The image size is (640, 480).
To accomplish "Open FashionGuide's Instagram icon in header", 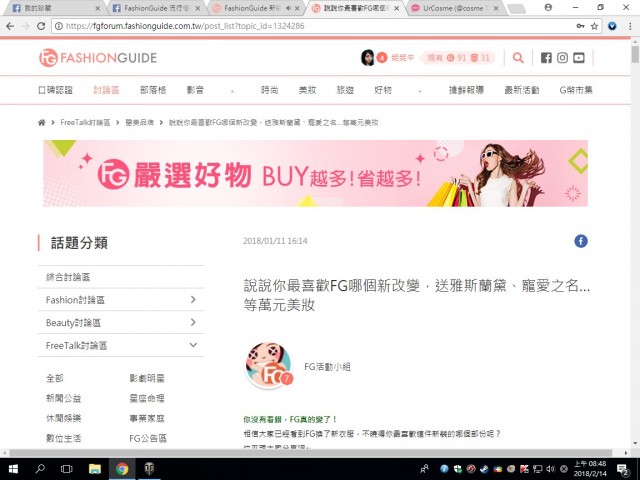I will tap(562, 58).
